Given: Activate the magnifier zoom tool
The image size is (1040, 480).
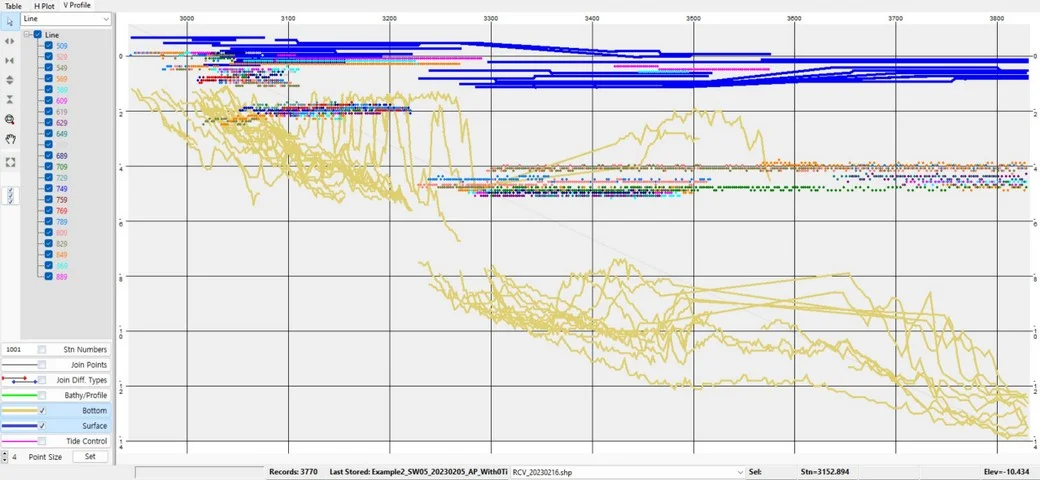Looking at the screenshot, I should [9, 119].
